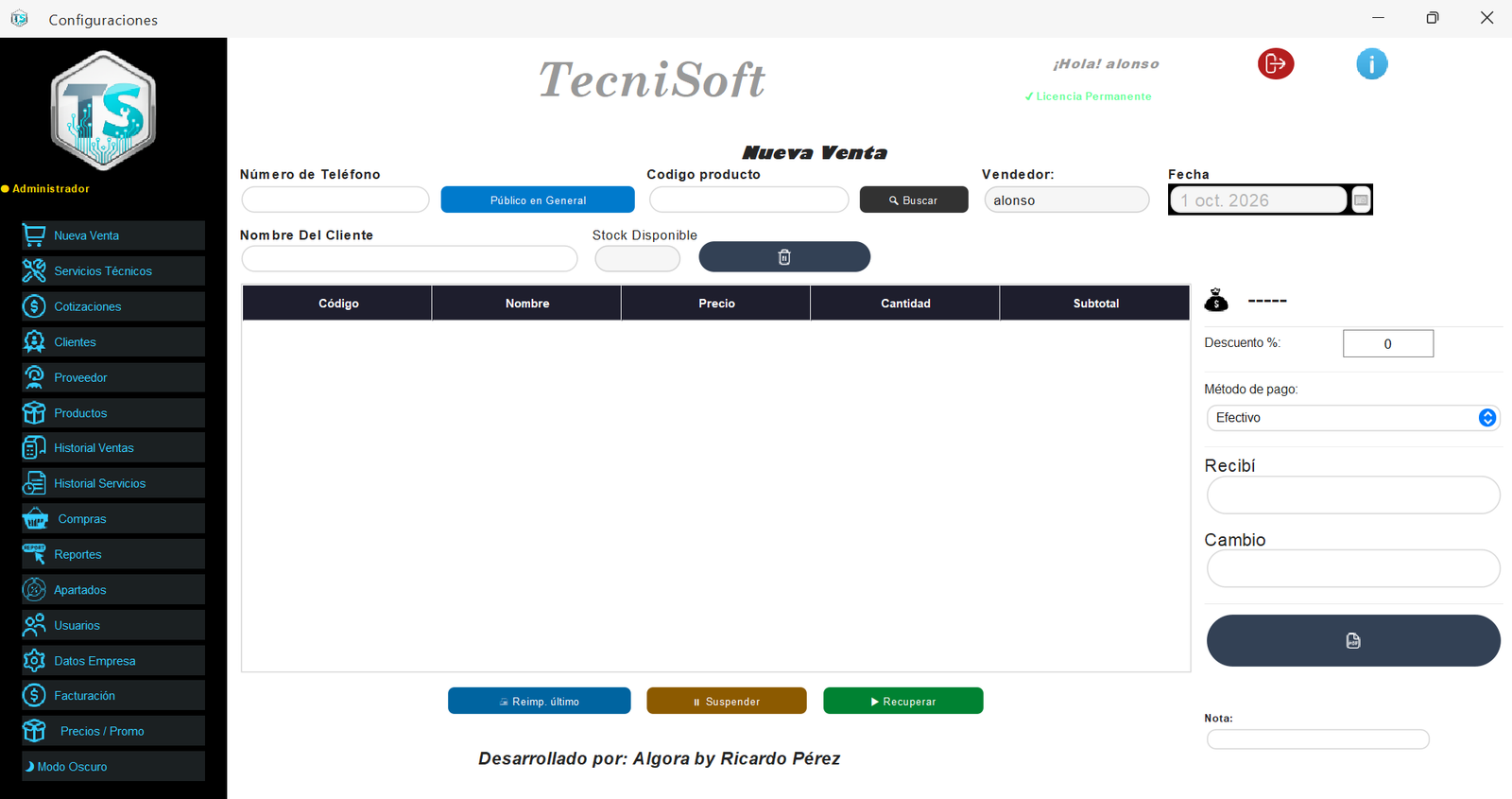Click the Subtotal column header
This screenshot has width=1512, height=799.
tap(1095, 303)
